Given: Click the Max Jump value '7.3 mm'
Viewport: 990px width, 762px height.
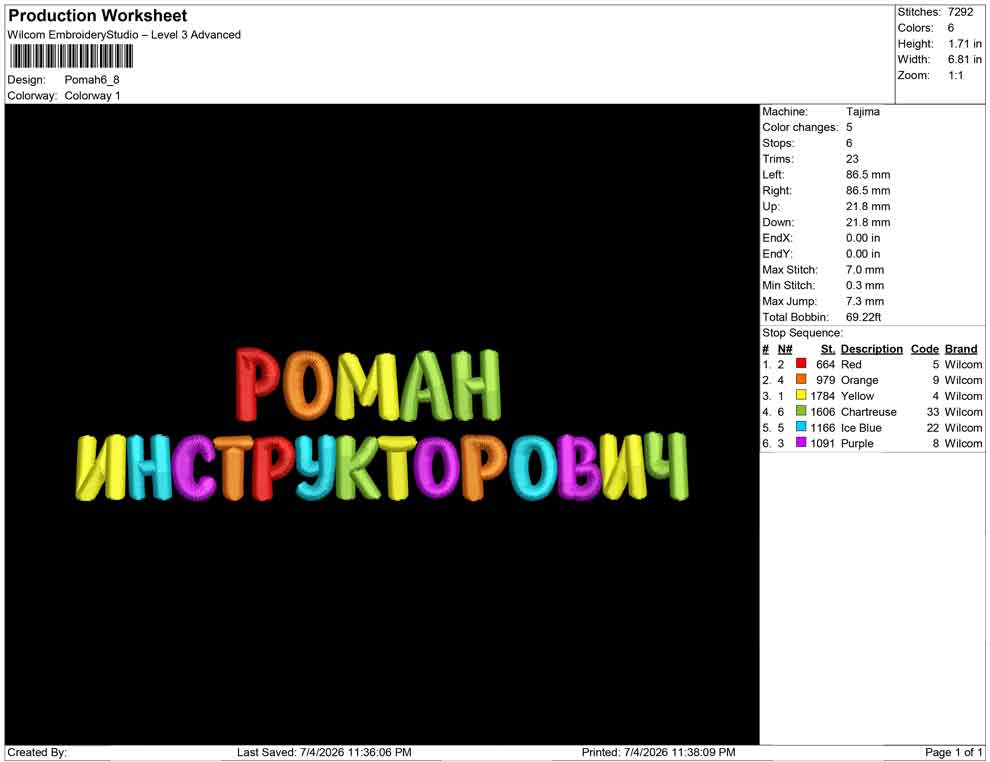Looking at the screenshot, I should coord(865,301).
